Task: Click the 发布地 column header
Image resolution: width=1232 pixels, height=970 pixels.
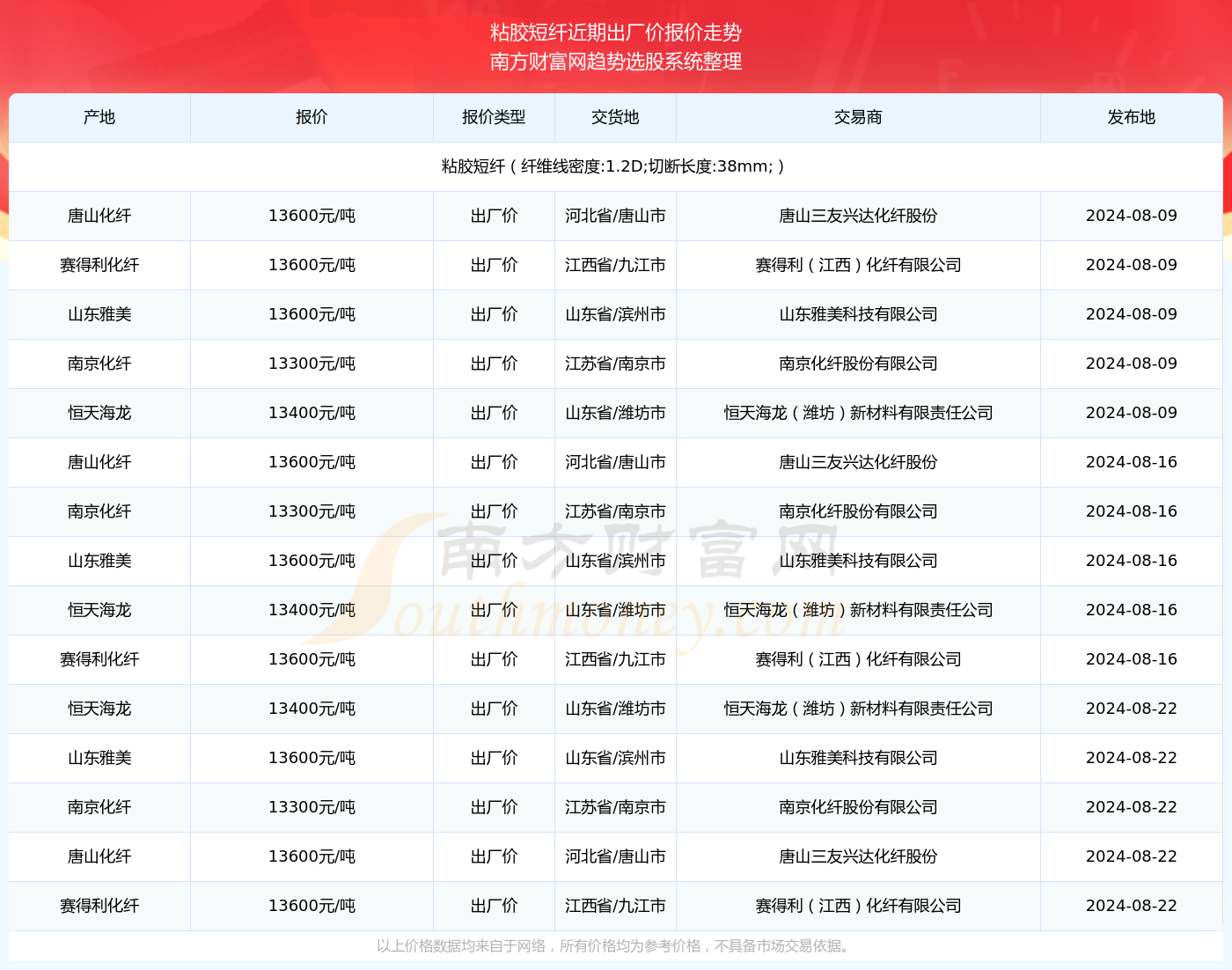Action: coord(1132,117)
